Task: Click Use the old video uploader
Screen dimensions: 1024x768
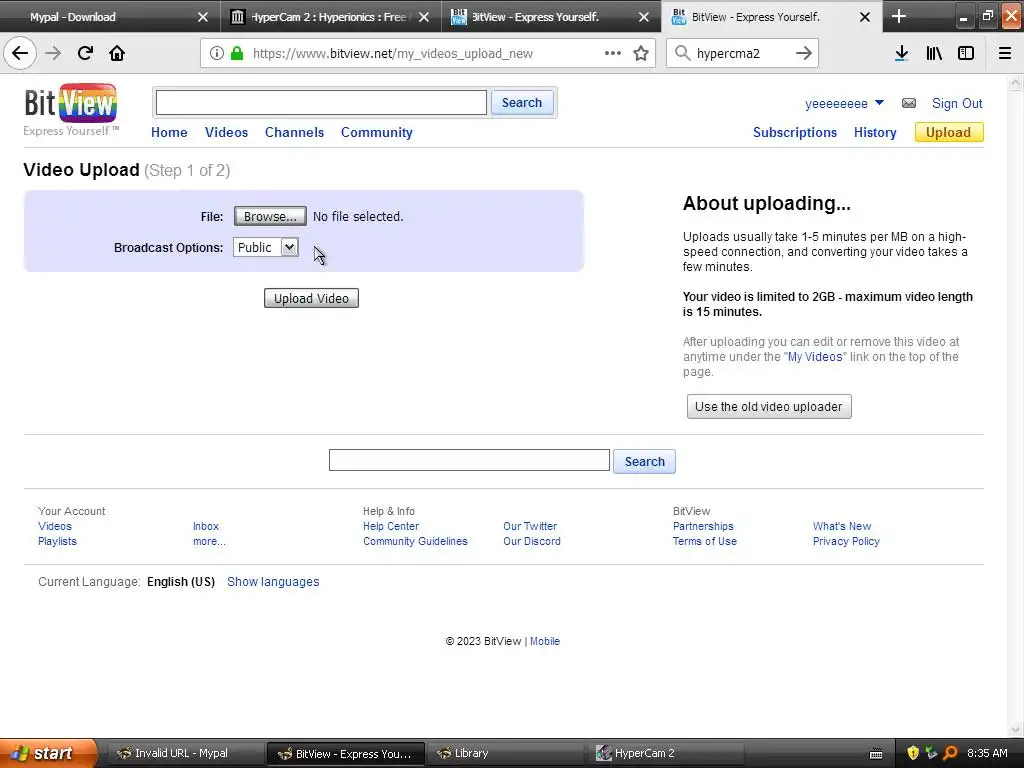Action: click(x=769, y=406)
